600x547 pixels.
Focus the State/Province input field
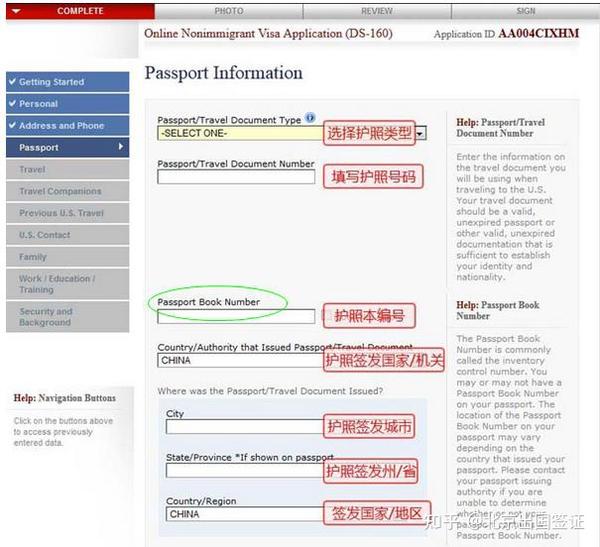pos(245,470)
